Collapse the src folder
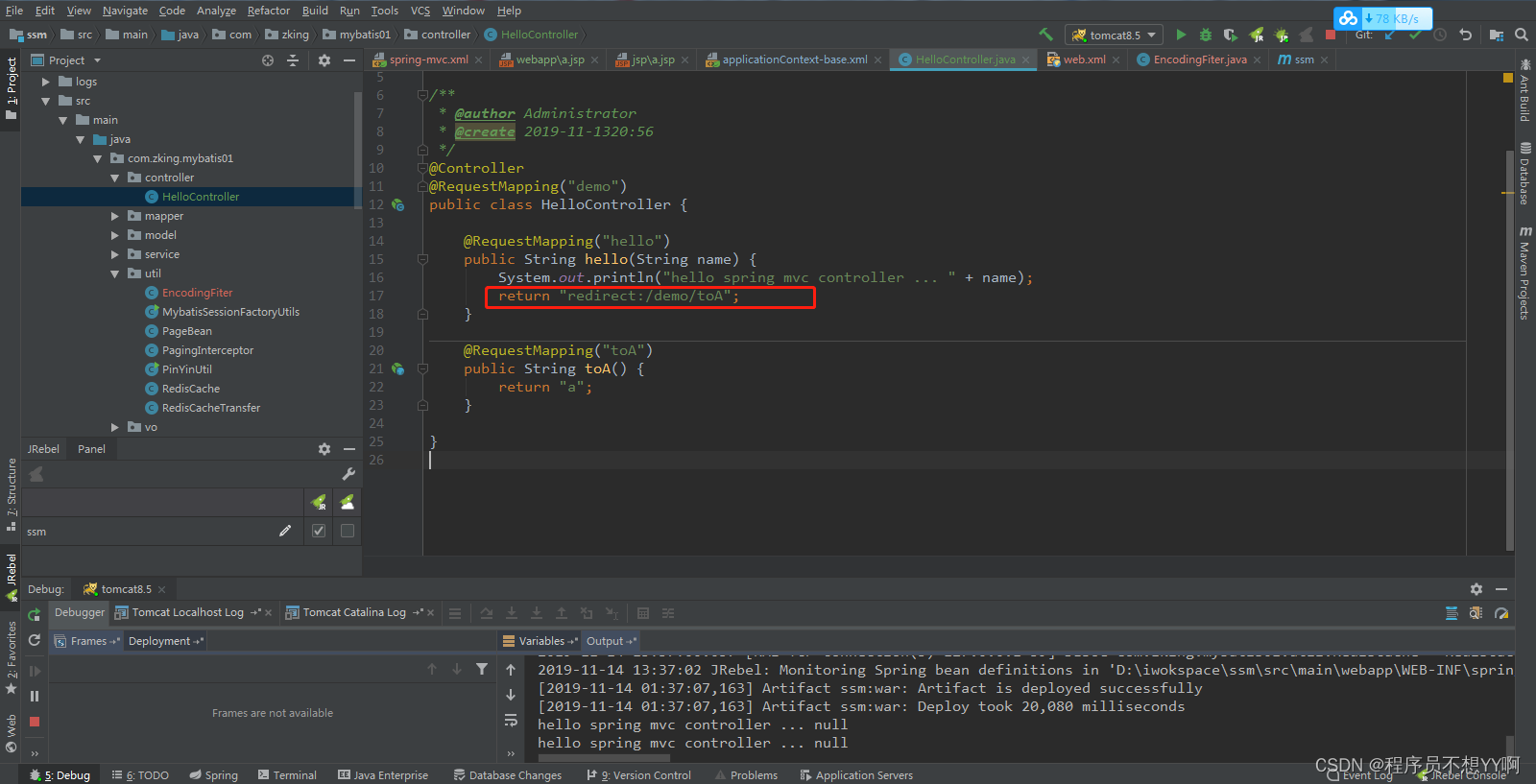The height and width of the screenshot is (784, 1536). point(45,101)
